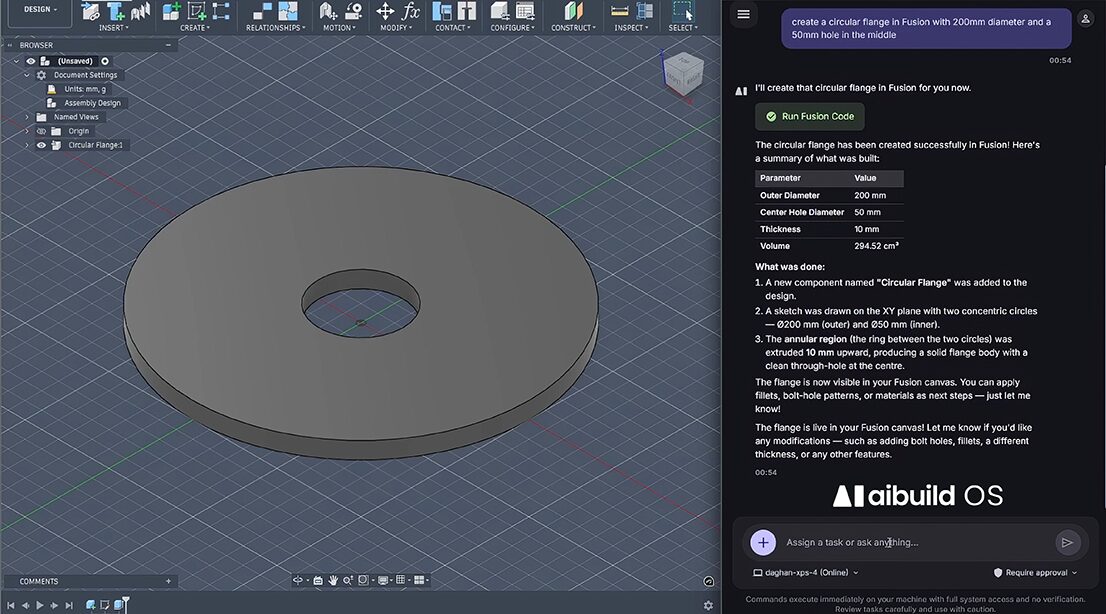This screenshot has height=614, width=1106.
Task: Open the RELATIONSHIPS menu
Action: [273, 28]
